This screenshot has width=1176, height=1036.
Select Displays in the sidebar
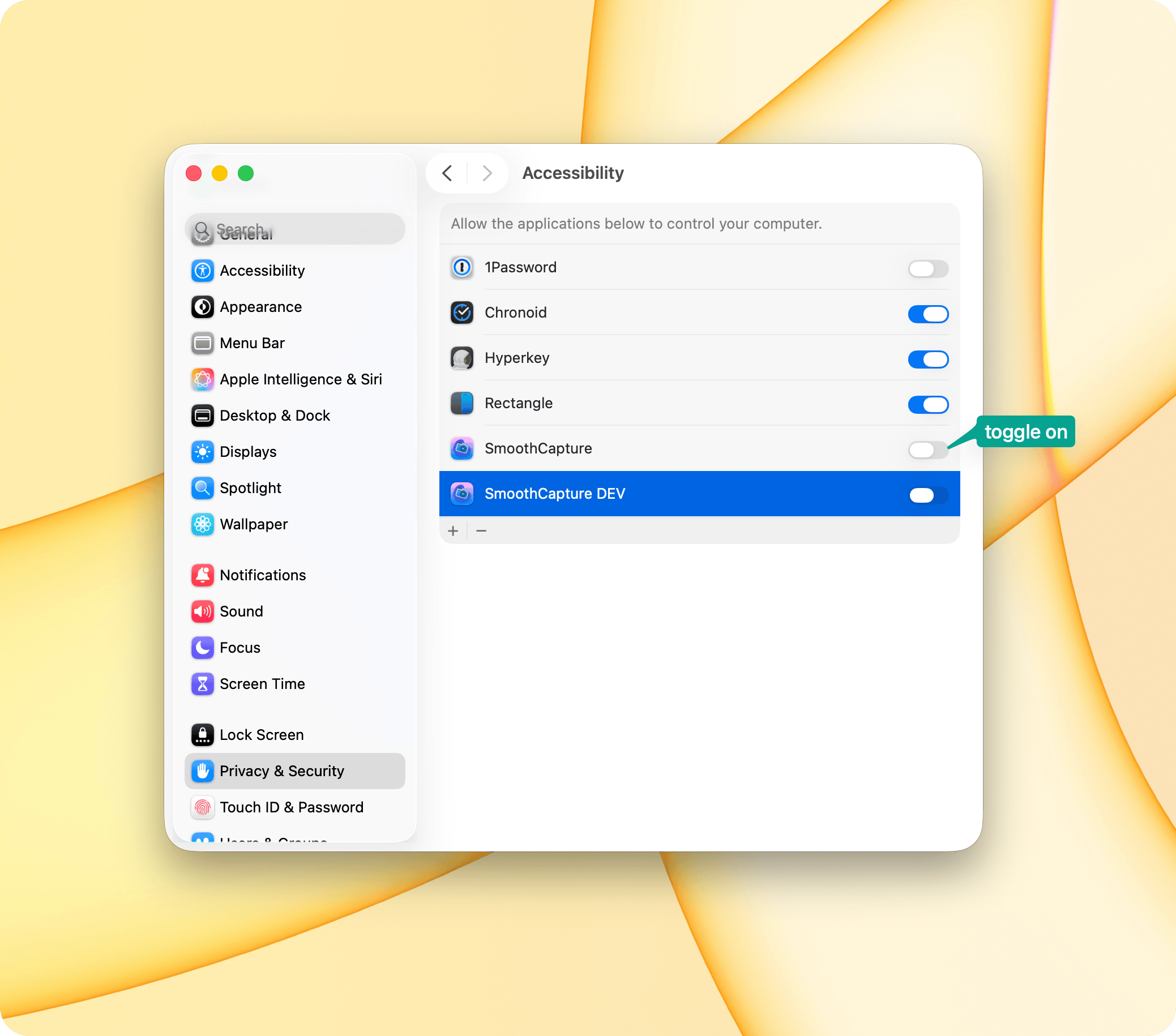(x=295, y=452)
